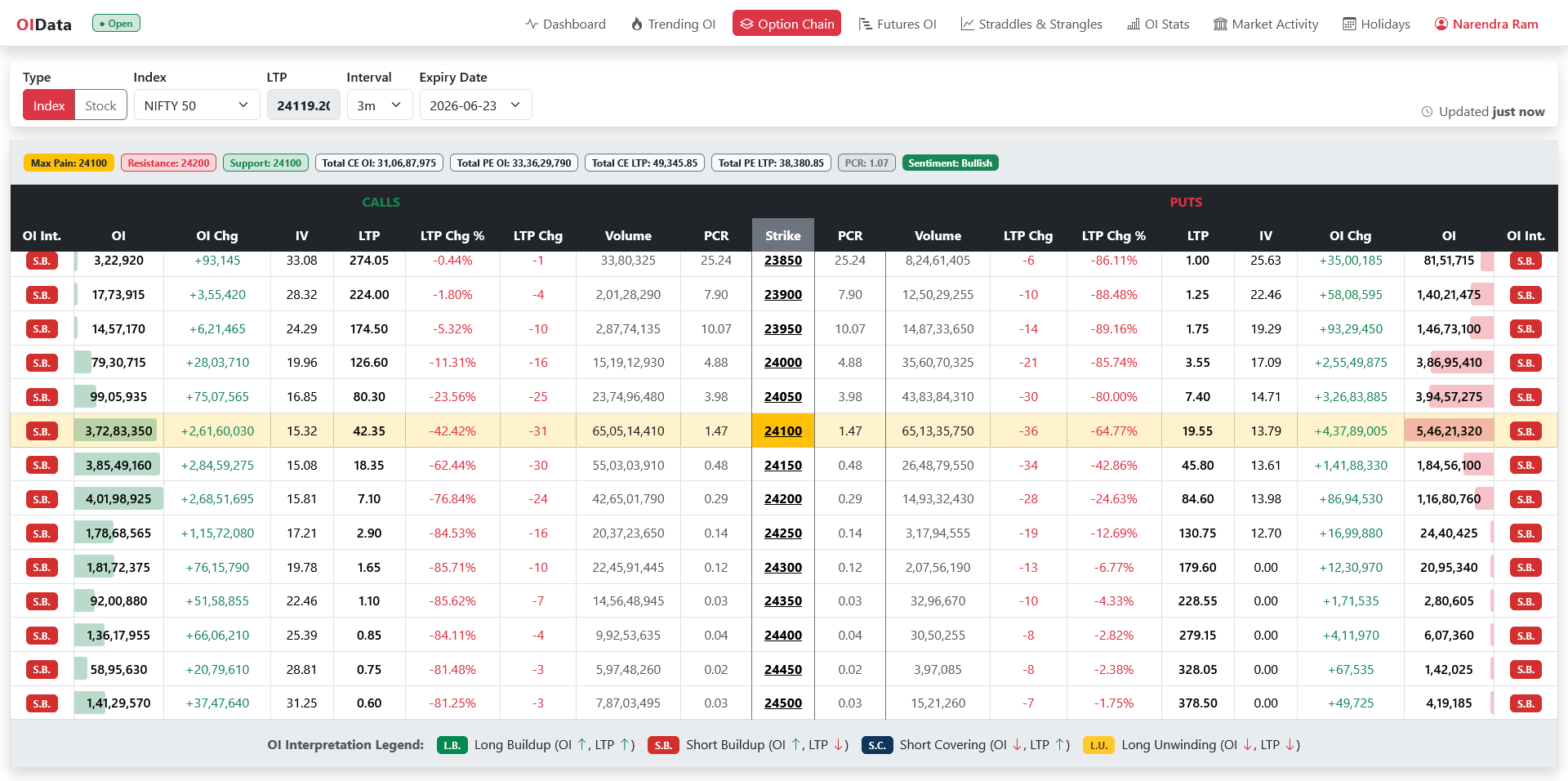Viewport: 1568px width, 781px height.
Task: Click call IV value 31.25
Action: tap(301, 703)
